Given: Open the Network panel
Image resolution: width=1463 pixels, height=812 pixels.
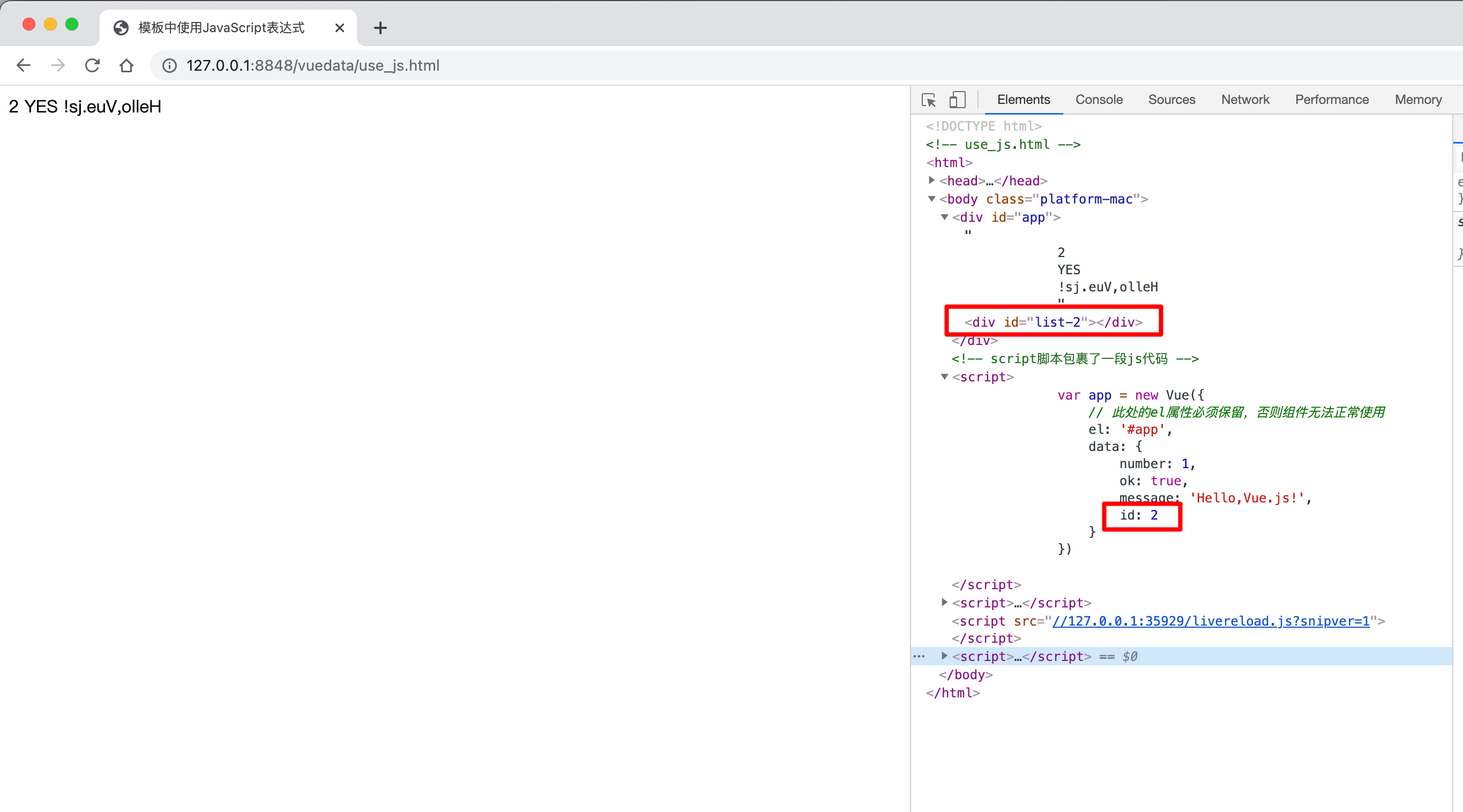Looking at the screenshot, I should point(1245,100).
